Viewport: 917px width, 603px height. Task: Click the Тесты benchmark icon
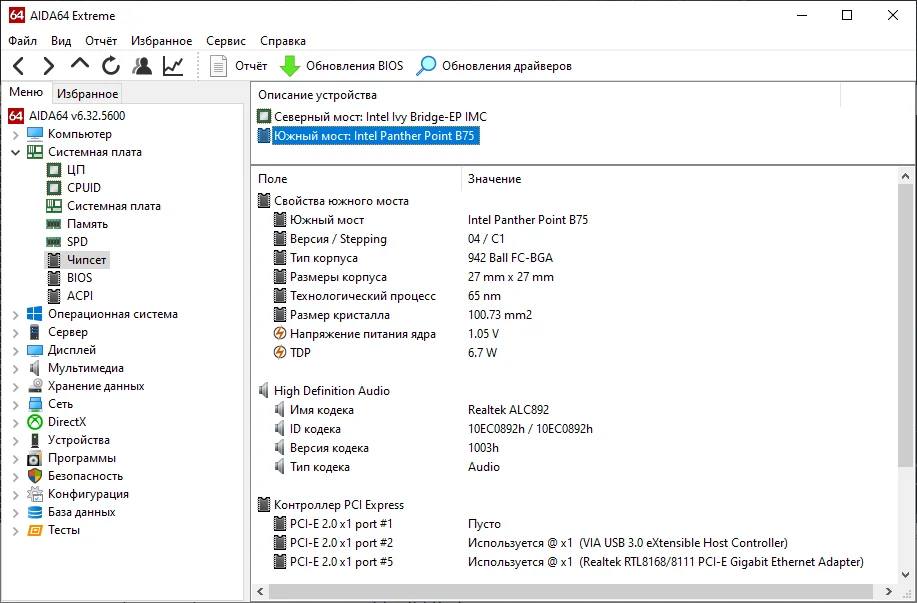coord(35,530)
